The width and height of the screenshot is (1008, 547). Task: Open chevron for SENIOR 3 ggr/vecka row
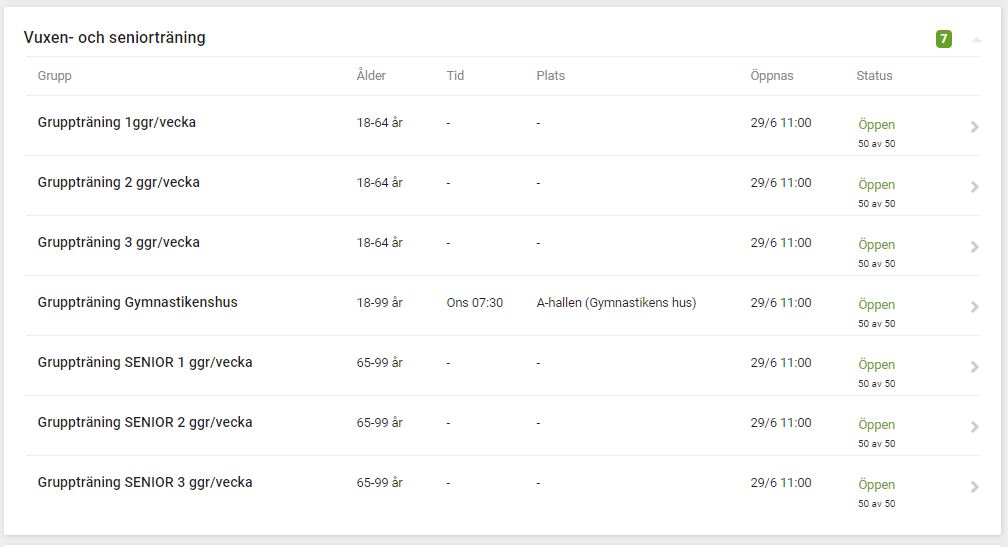coord(975,487)
